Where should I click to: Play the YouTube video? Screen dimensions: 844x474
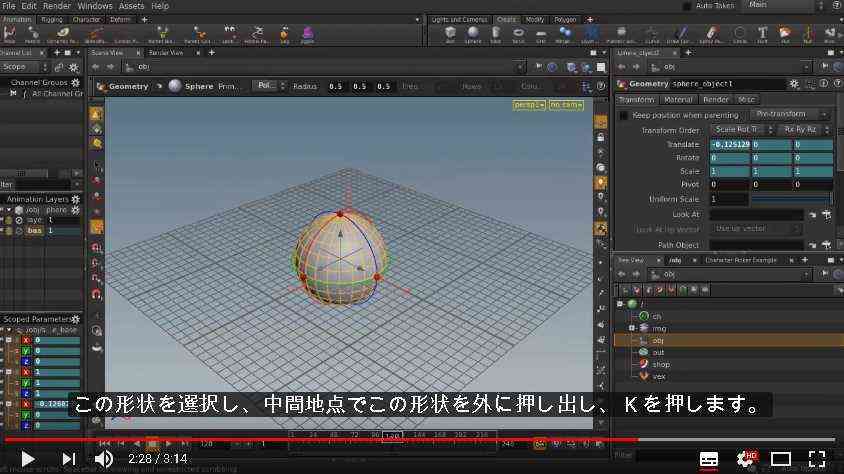pyautogui.click(x=27, y=459)
